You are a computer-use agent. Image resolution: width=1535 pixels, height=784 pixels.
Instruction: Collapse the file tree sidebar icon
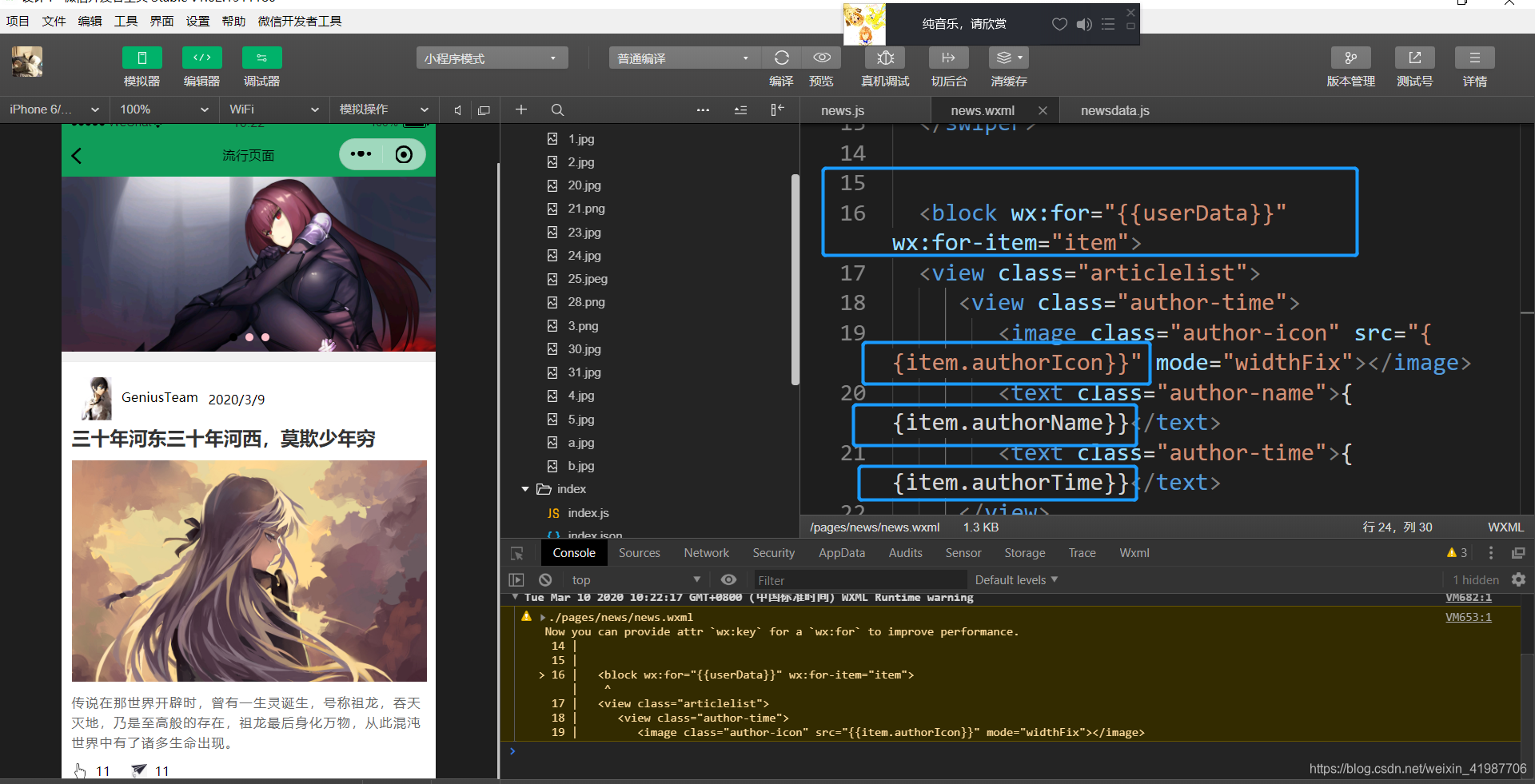point(777,109)
